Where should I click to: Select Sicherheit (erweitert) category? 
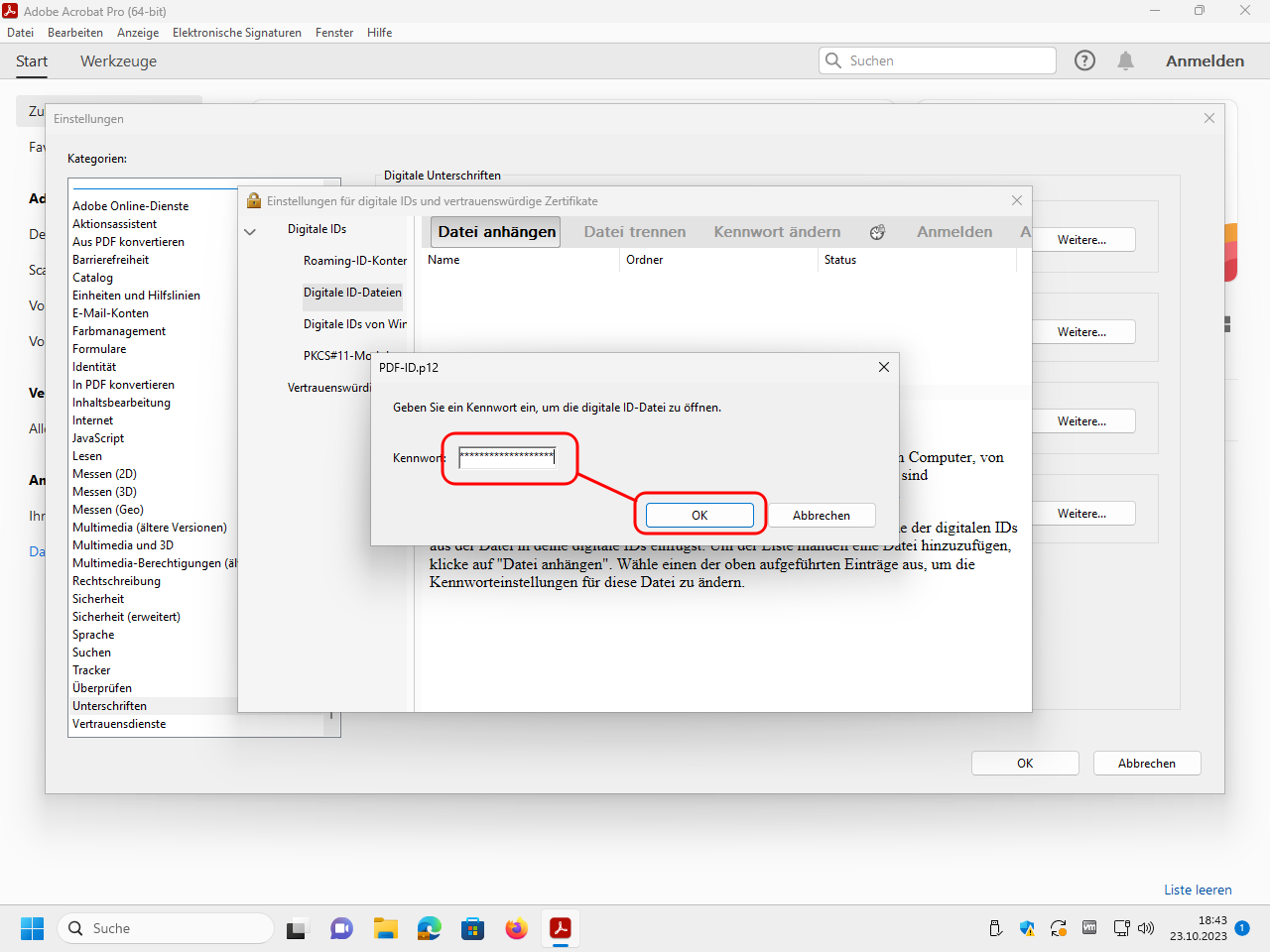pos(126,617)
